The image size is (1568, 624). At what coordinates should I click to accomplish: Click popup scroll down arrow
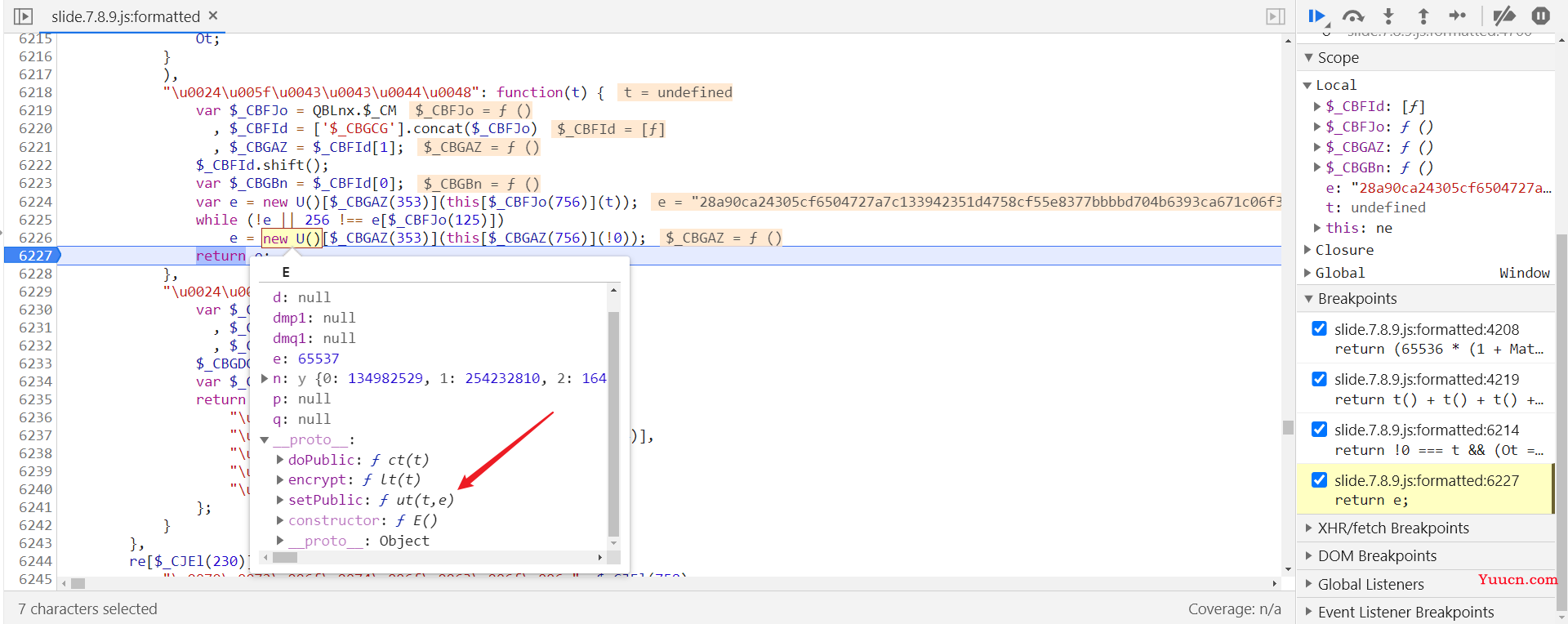coord(613,542)
